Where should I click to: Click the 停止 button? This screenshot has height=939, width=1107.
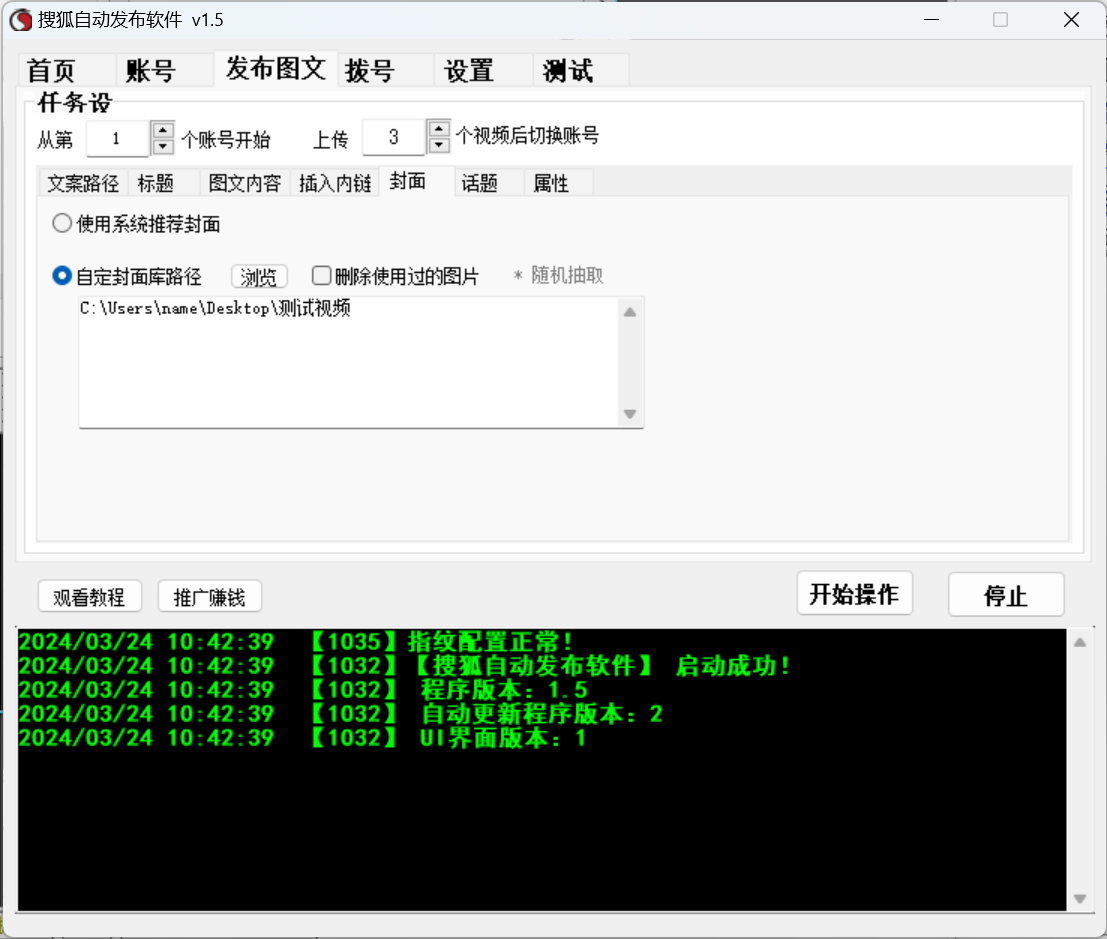1006,595
